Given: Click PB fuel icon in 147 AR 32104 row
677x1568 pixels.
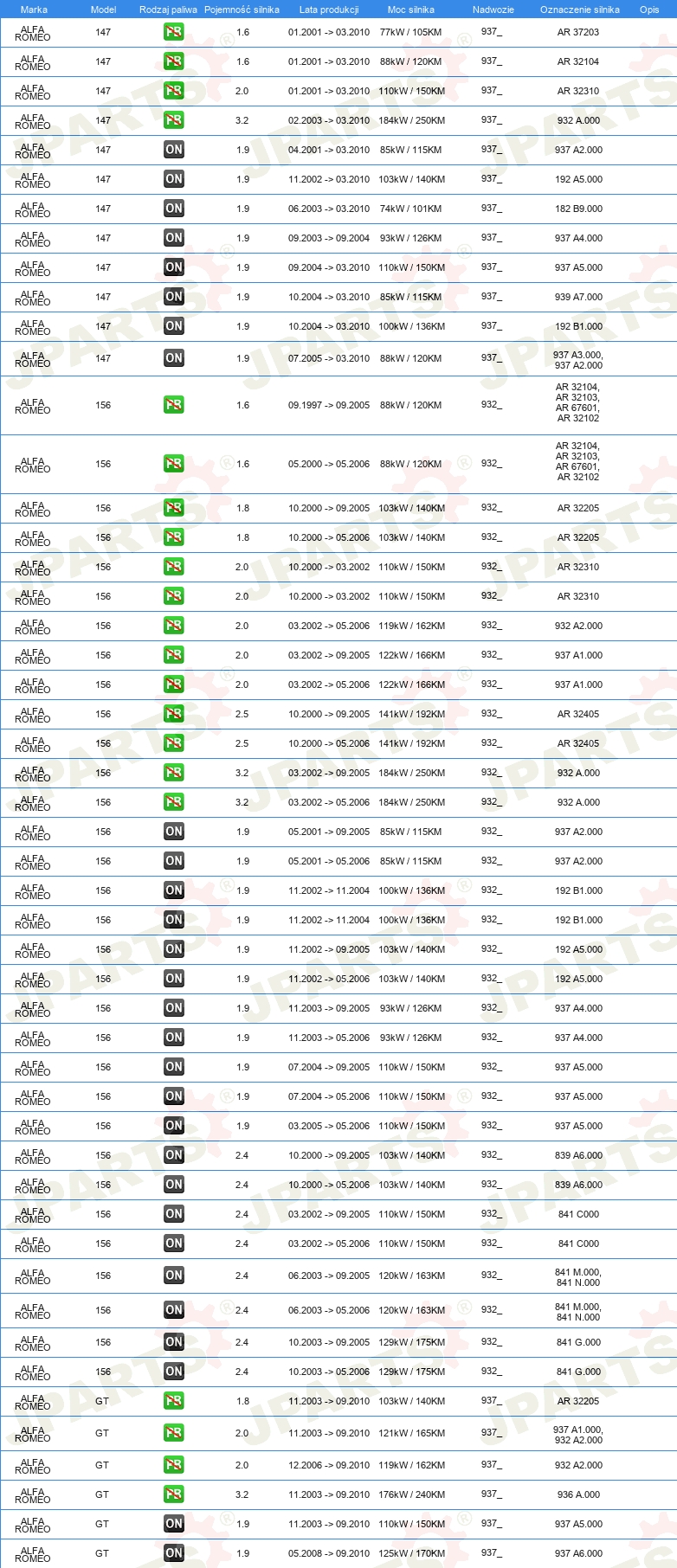Looking at the screenshot, I should (174, 61).
